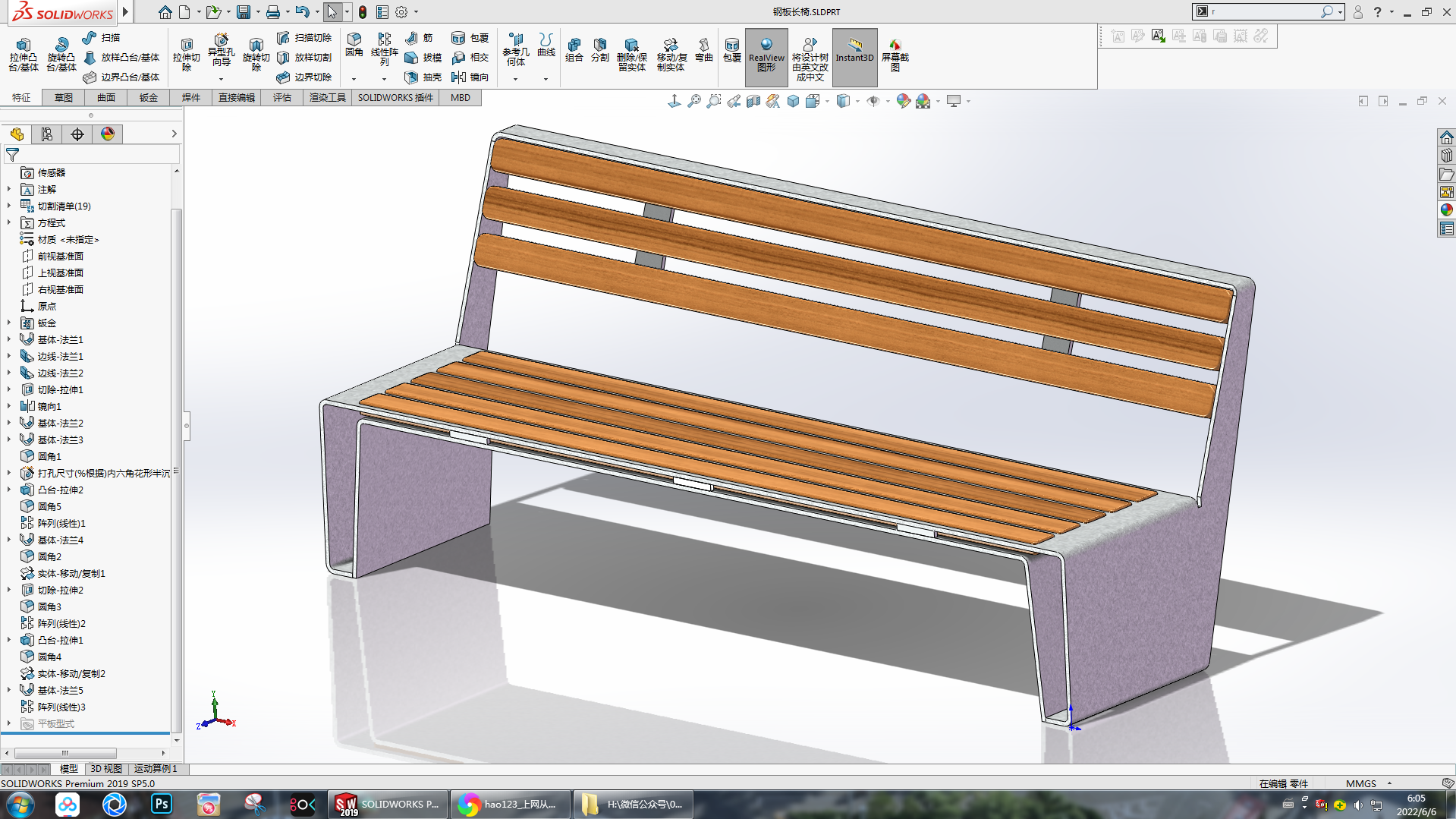
Task: Click the Zoom to Fit view icon
Action: pyautogui.click(x=694, y=101)
